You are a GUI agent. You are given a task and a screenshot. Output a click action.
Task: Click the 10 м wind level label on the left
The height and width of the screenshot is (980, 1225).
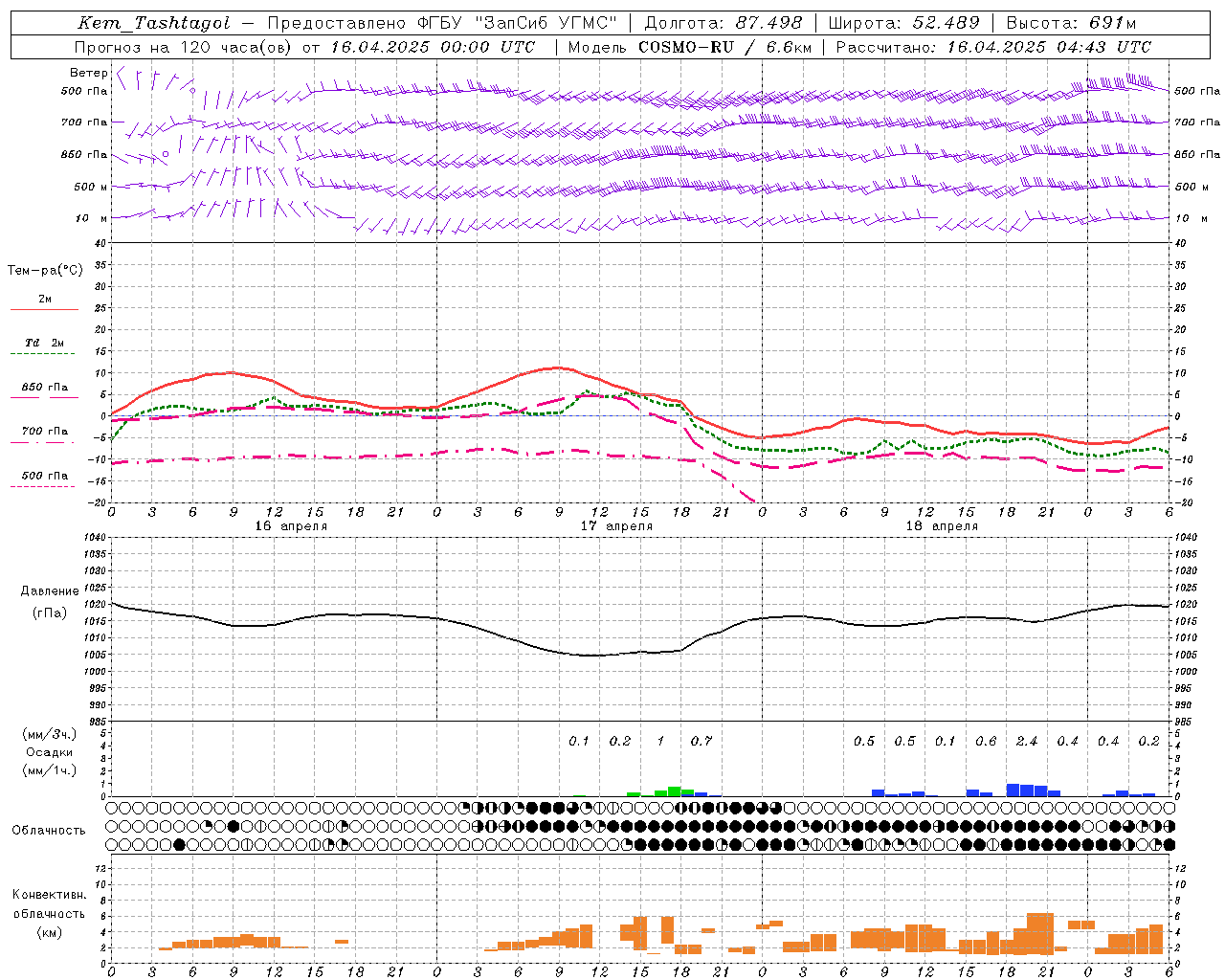[x=91, y=218]
